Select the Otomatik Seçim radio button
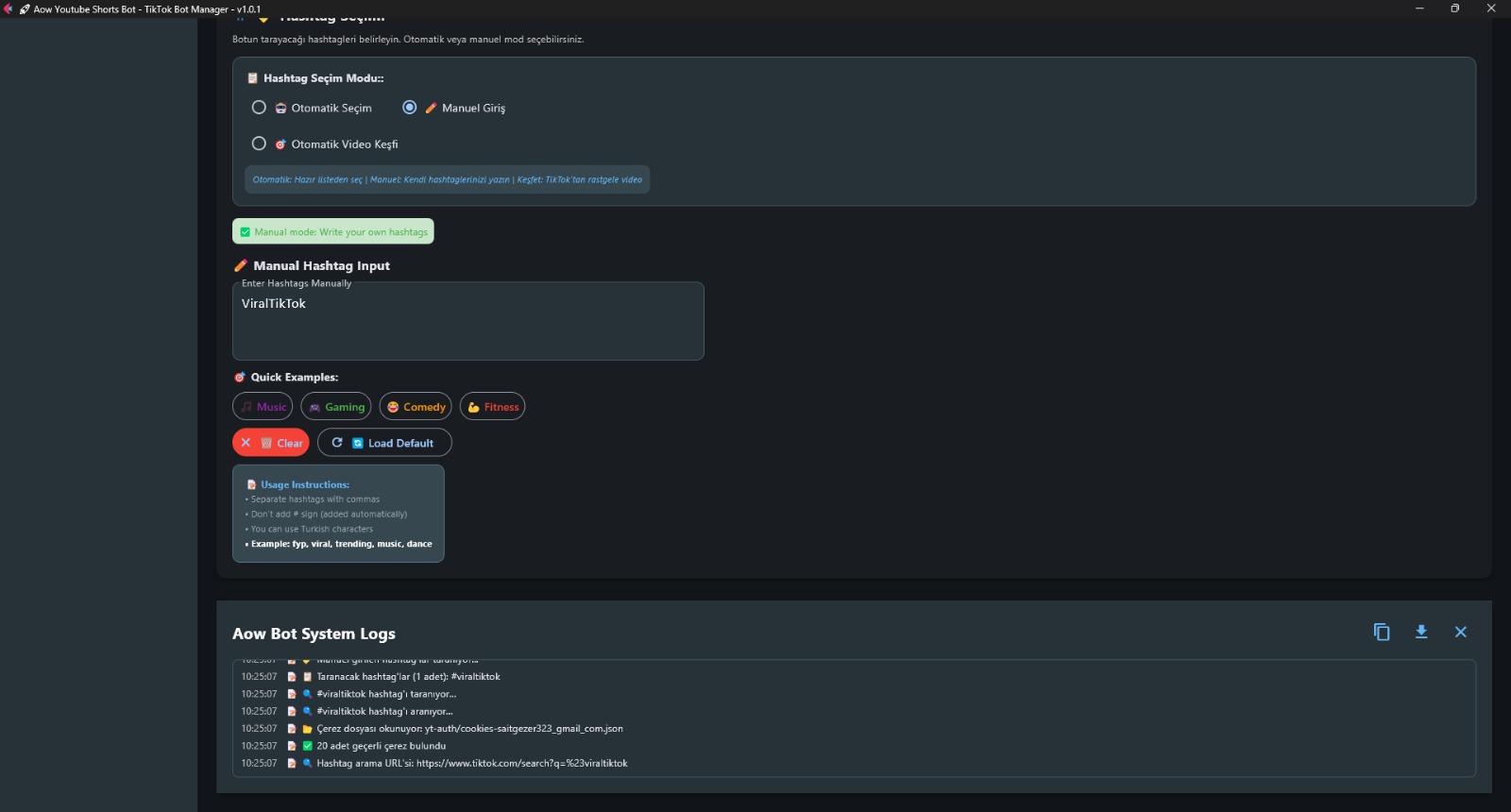 point(259,108)
